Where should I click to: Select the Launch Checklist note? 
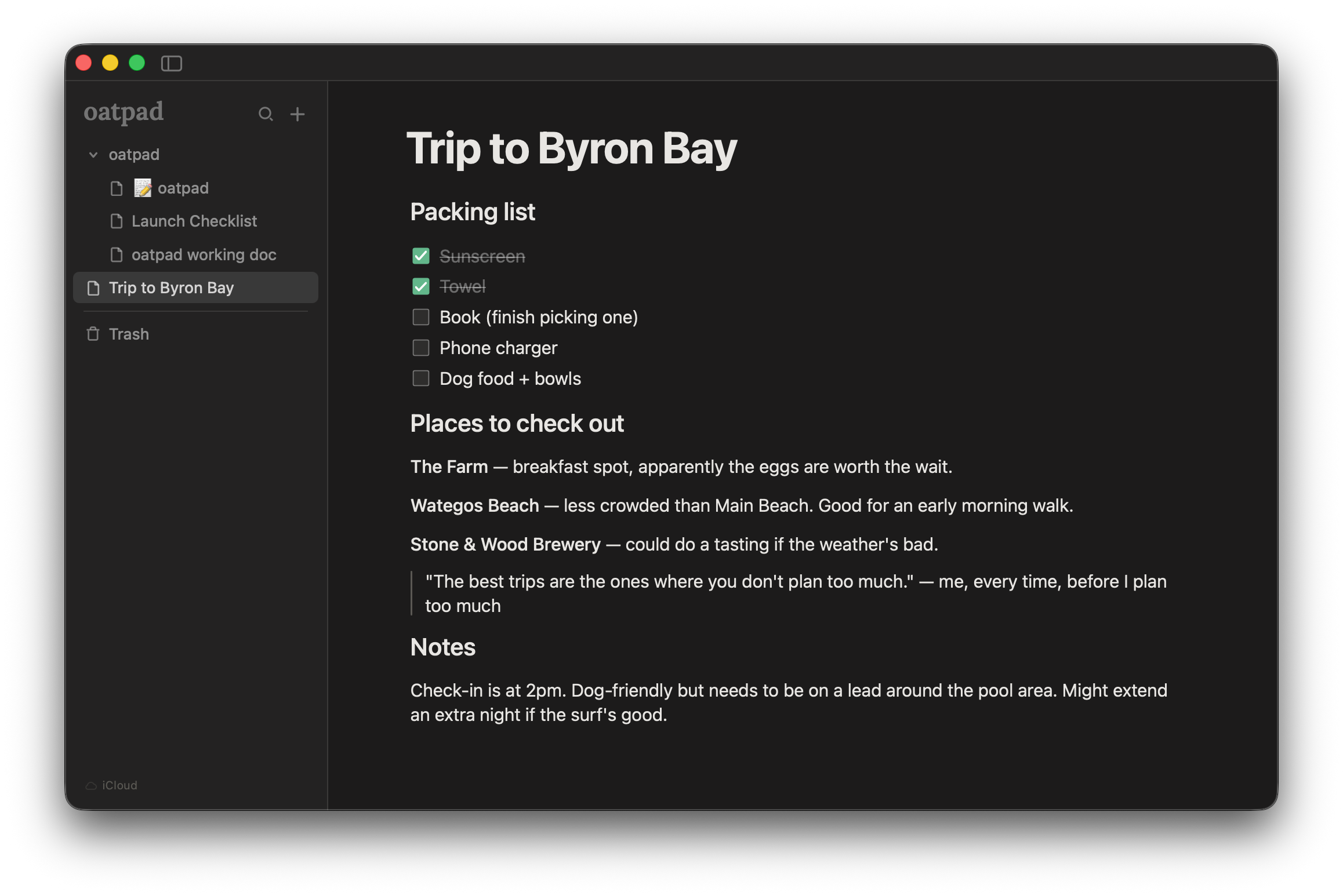(x=194, y=221)
